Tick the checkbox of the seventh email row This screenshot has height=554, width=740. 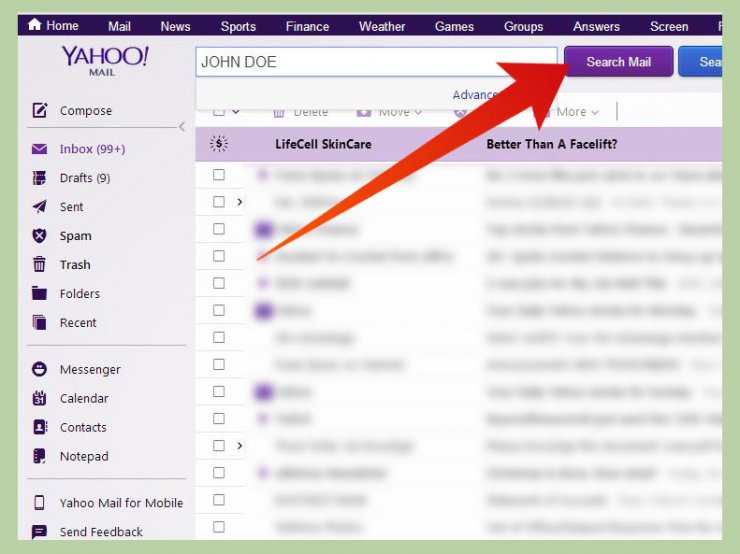[219, 337]
